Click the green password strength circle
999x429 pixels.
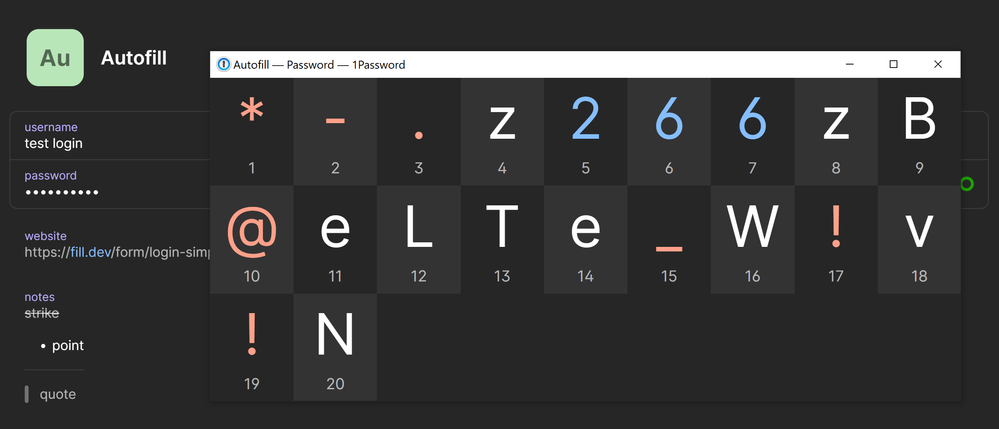tap(966, 184)
